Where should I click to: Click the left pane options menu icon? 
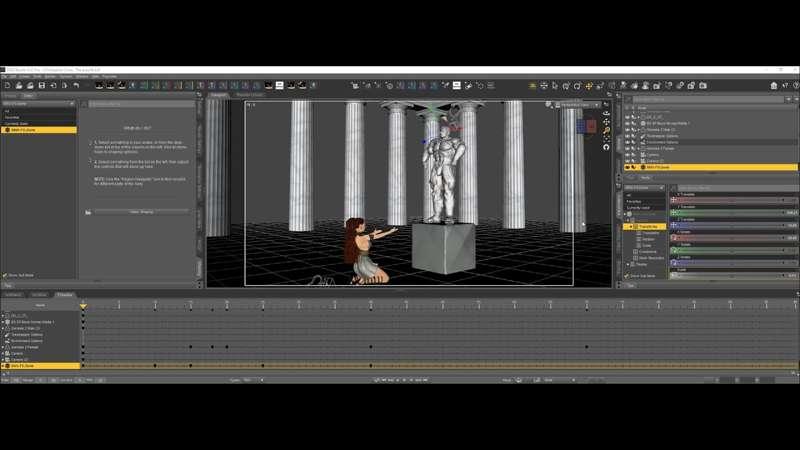[199, 95]
